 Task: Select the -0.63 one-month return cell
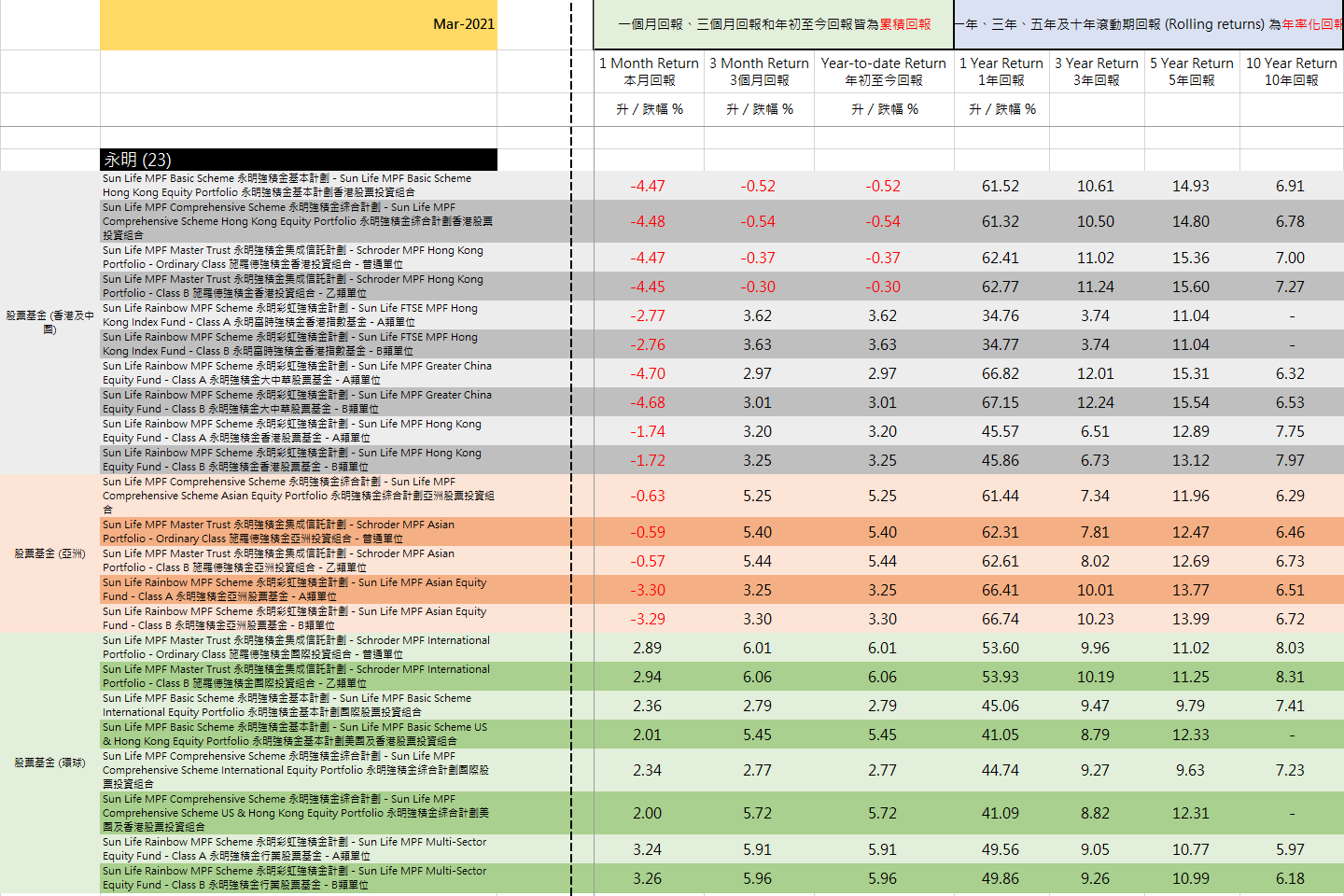[x=648, y=496]
